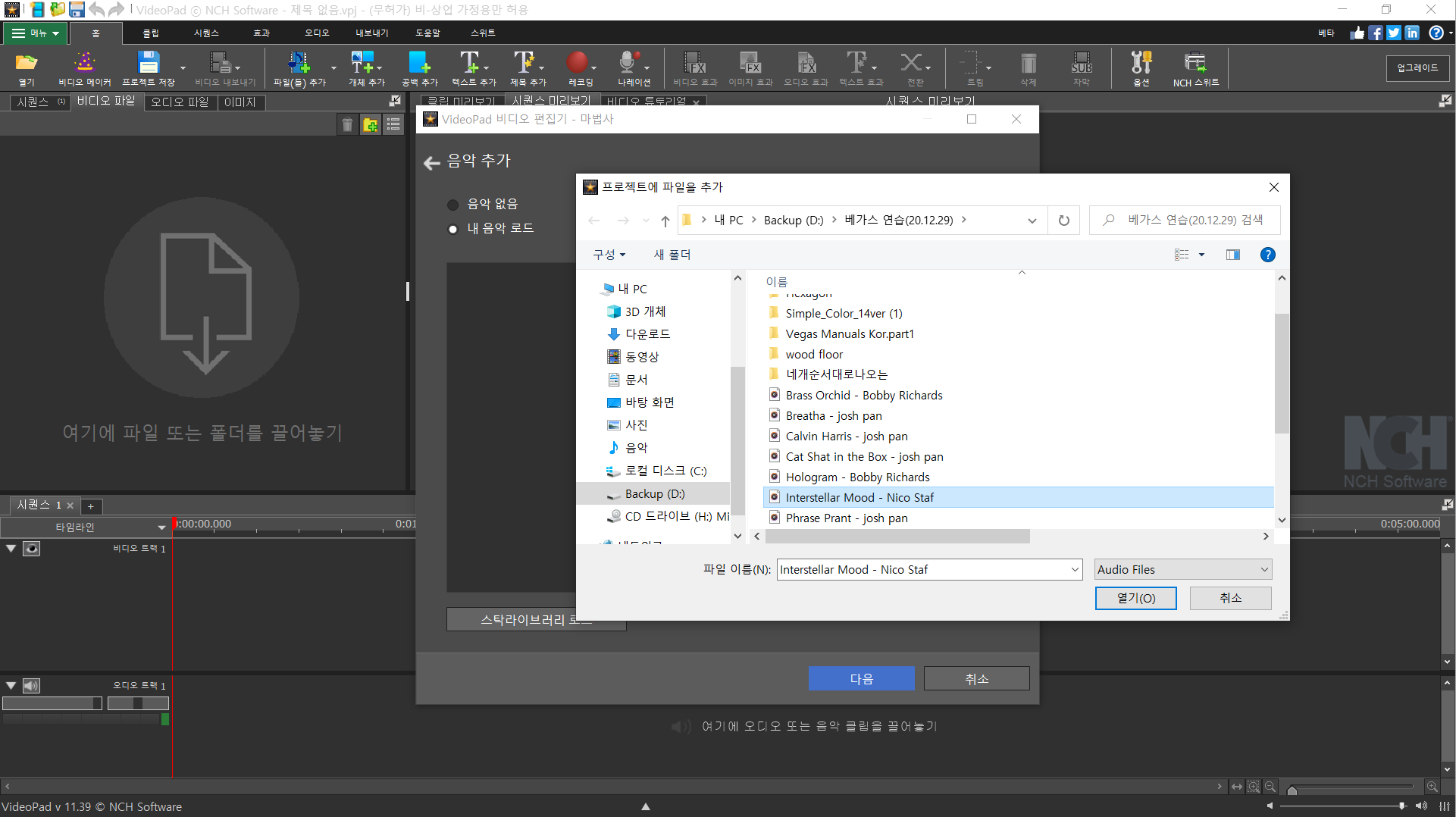Image resolution: width=1456 pixels, height=817 pixels.
Task: Click the plus tab to add a sequence
Action: tap(90, 506)
